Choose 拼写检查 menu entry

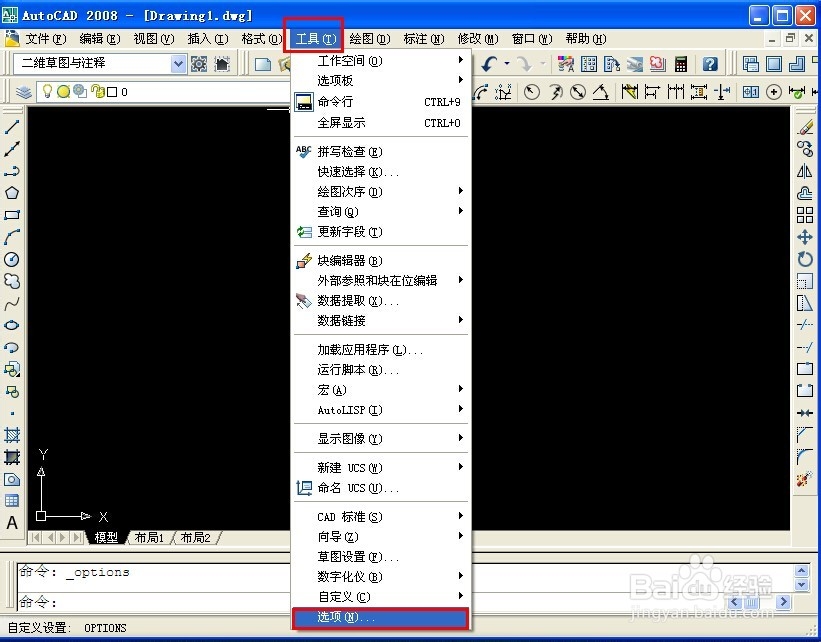[x=381, y=152]
